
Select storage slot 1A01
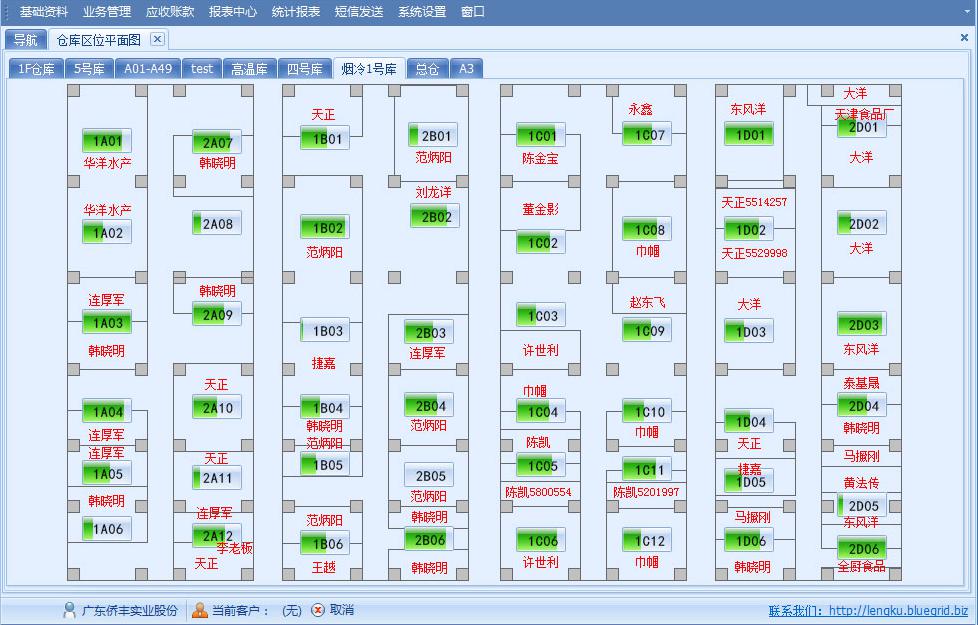click(x=107, y=141)
